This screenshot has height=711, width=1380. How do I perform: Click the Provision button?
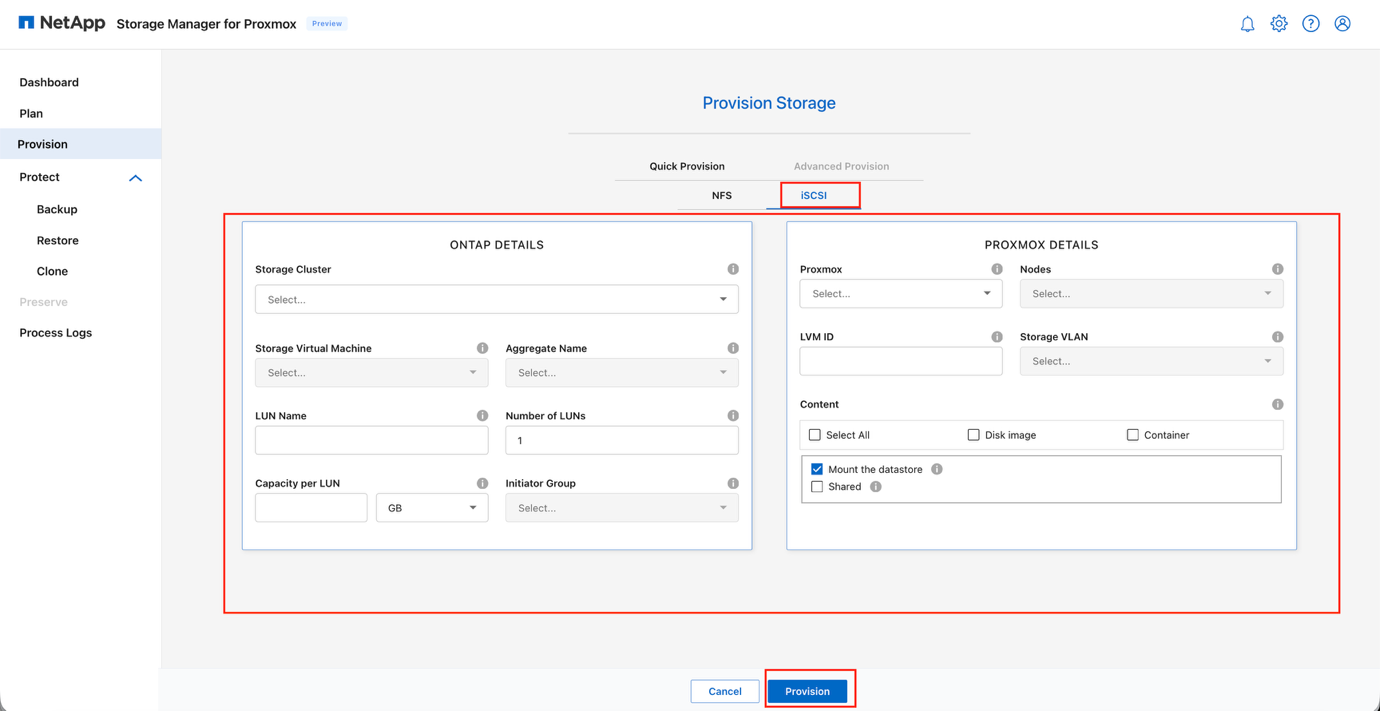click(x=810, y=690)
